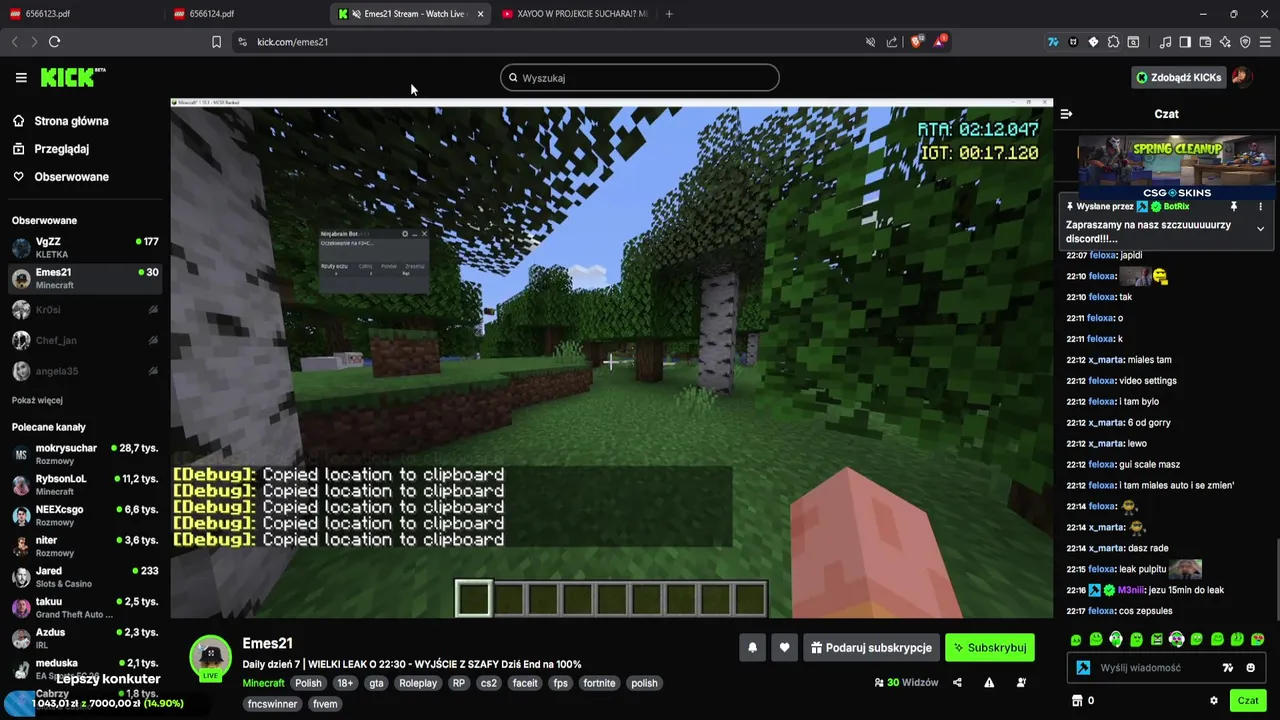The width and height of the screenshot is (1280, 720).
Task: Open RybsonLoL recommended channel
Action: (x=85, y=485)
